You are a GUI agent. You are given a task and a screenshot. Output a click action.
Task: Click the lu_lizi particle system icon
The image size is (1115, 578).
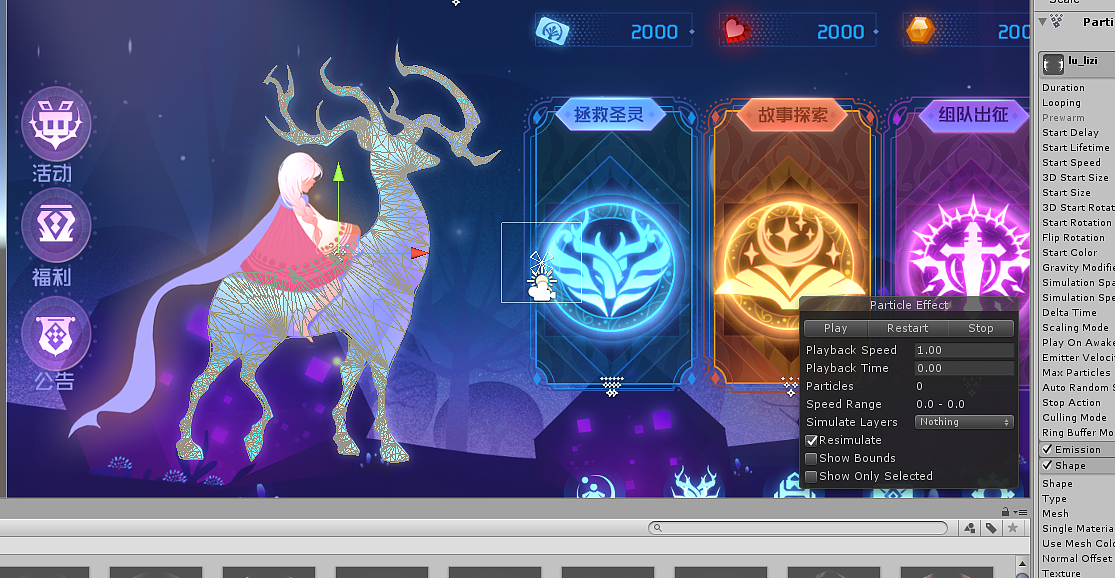point(1053,64)
